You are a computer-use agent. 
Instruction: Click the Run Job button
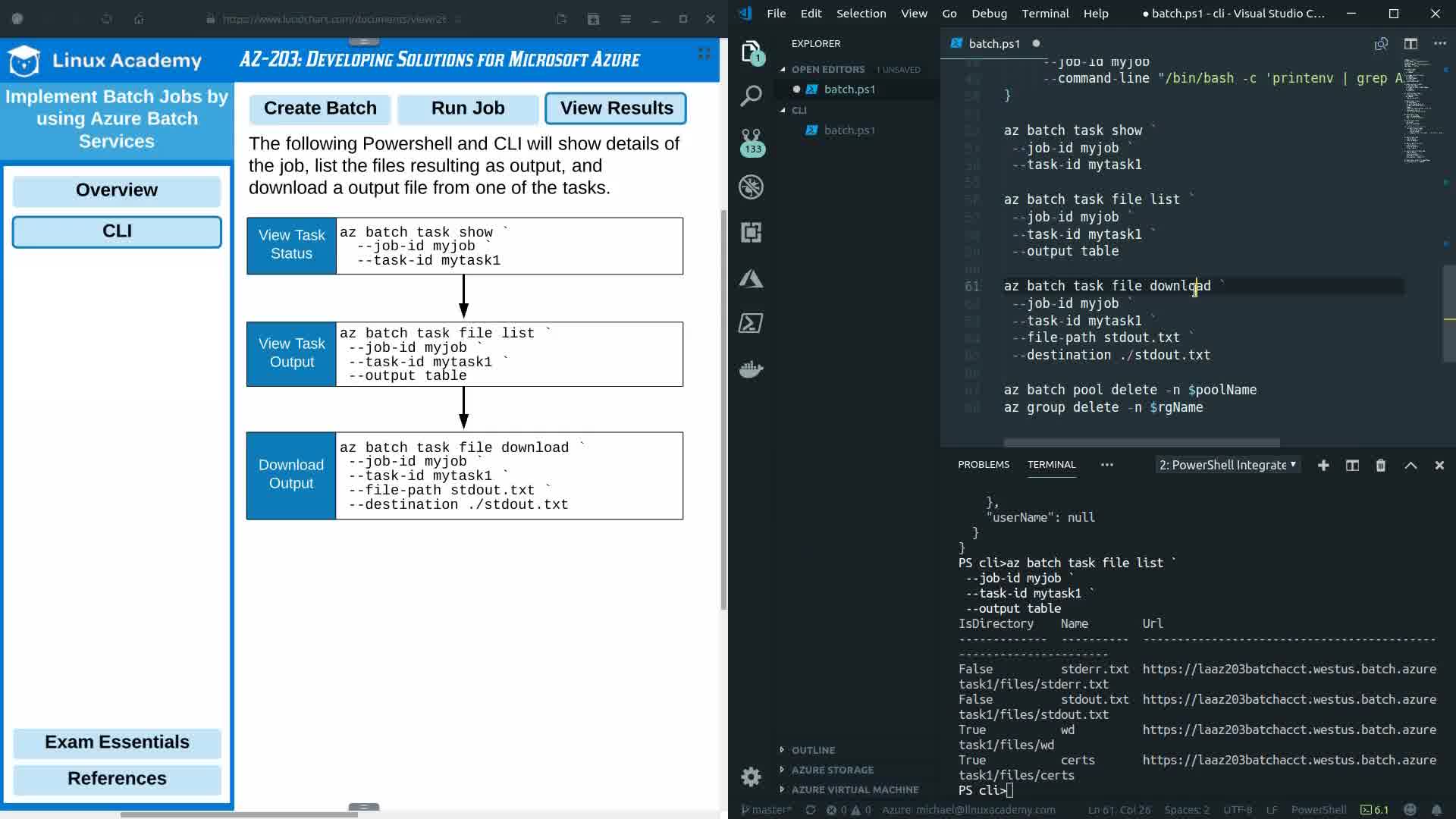(468, 108)
